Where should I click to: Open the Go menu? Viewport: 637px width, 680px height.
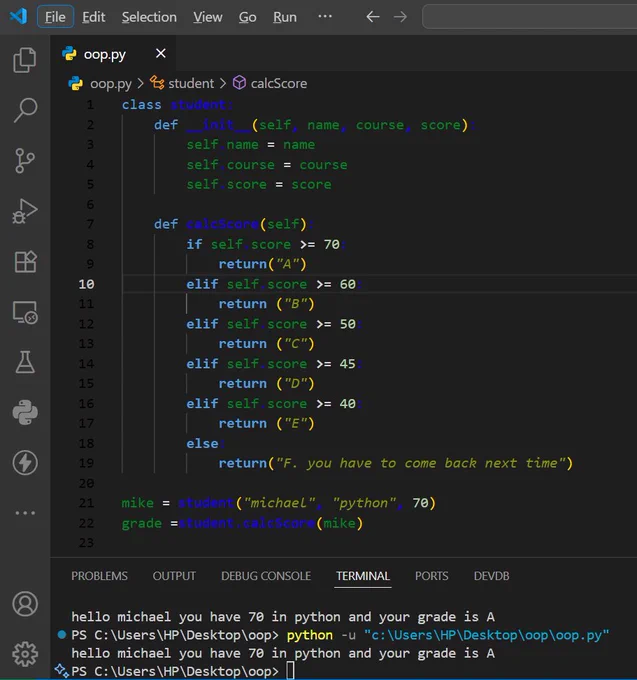pyautogui.click(x=248, y=17)
